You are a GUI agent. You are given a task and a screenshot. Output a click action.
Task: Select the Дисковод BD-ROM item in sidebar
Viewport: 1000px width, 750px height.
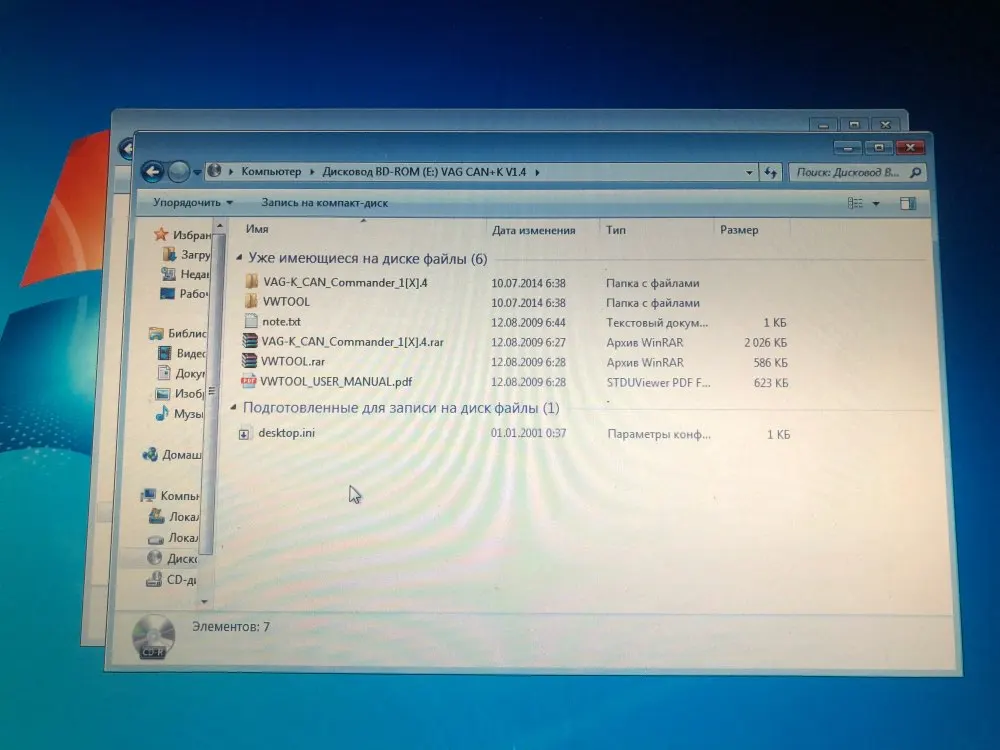(x=172, y=558)
